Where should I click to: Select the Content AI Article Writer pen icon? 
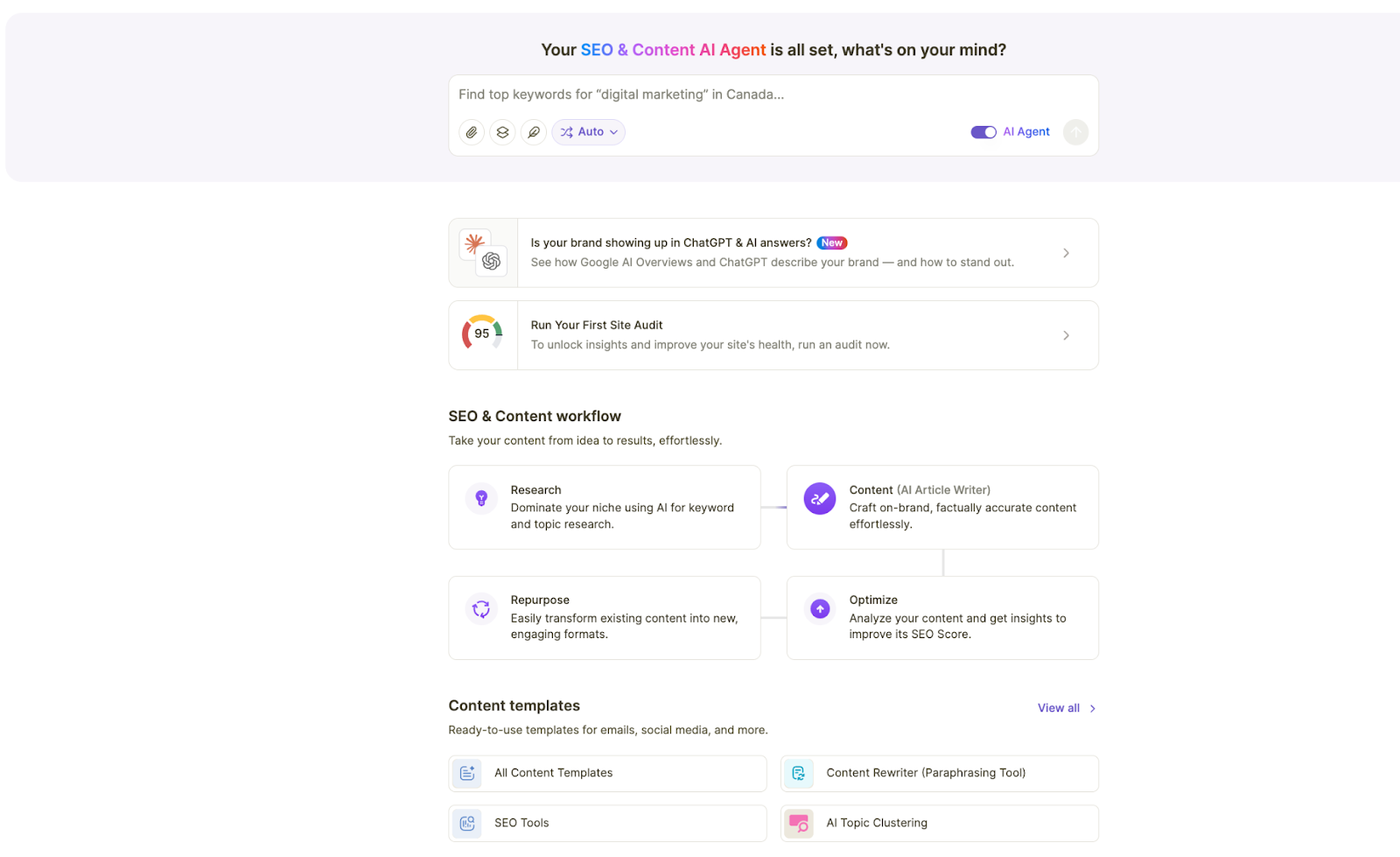(x=819, y=497)
